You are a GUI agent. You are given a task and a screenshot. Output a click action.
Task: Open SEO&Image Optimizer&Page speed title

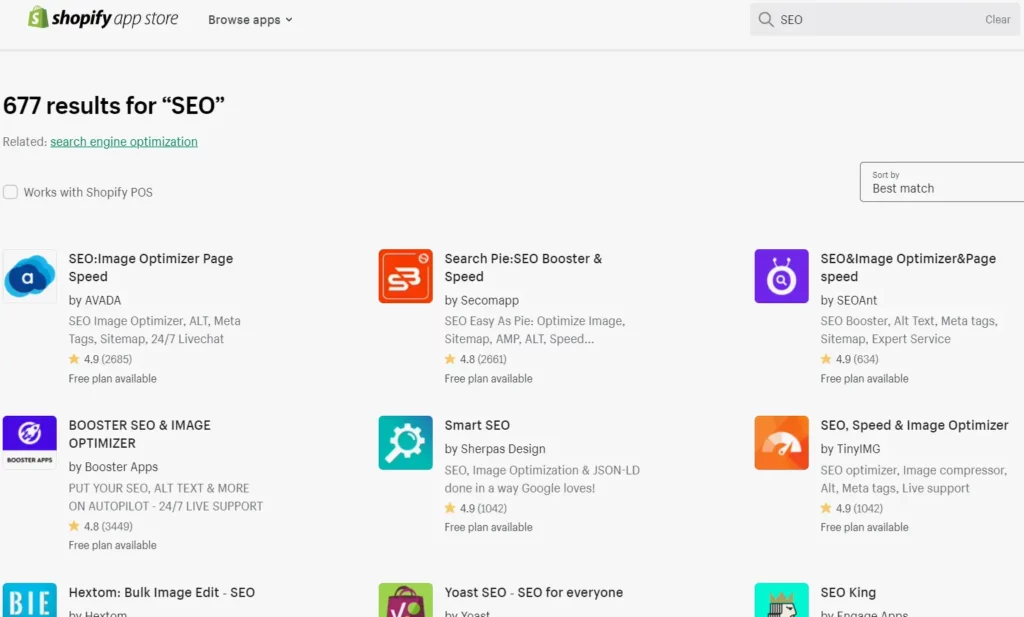pyautogui.click(x=908, y=268)
